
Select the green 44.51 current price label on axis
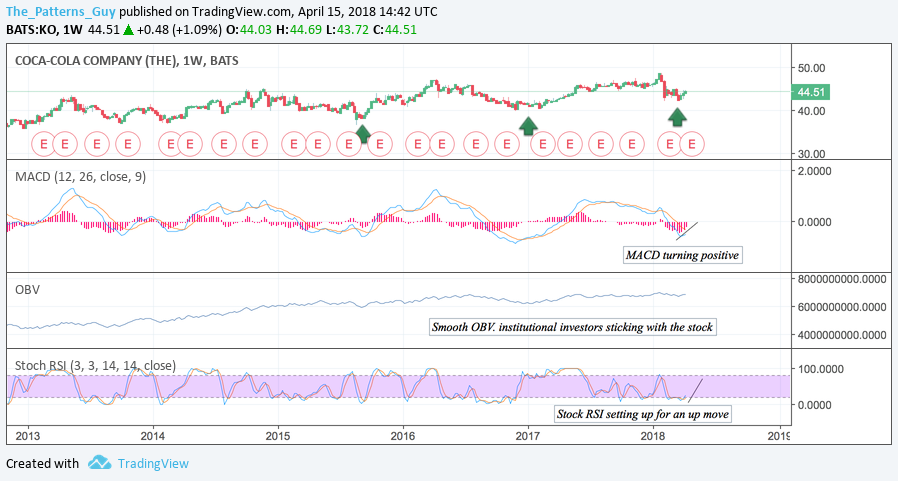811,92
